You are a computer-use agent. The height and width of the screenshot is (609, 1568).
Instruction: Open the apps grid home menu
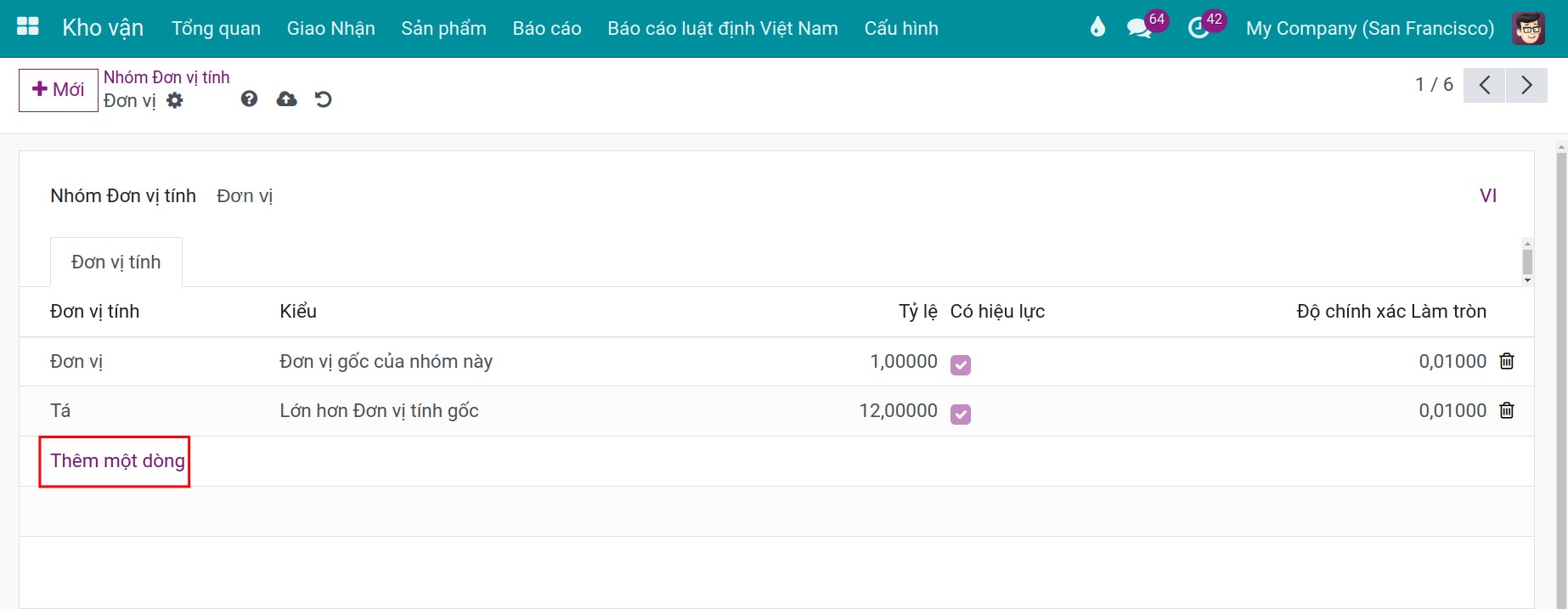coord(28,27)
